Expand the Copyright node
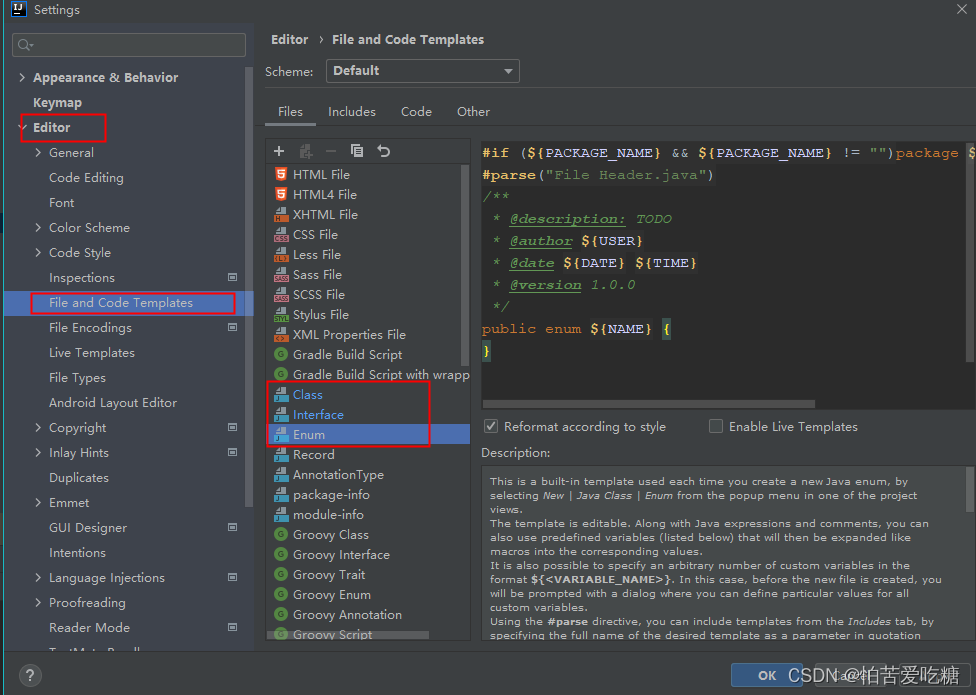Viewport: 976px width, 695px height. click(x=38, y=427)
